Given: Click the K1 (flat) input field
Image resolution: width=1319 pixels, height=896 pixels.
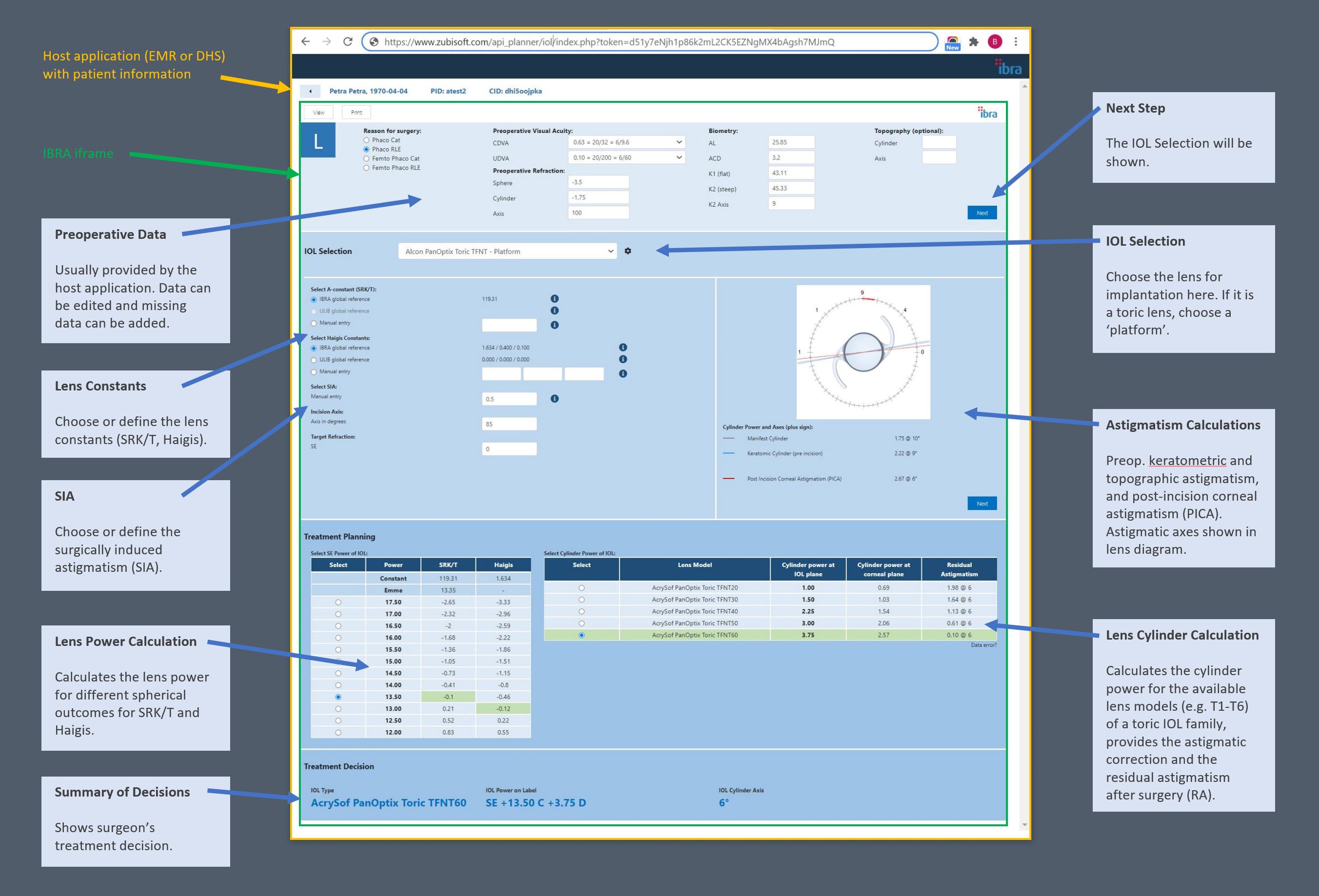Looking at the screenshot, I should pyautogui.click(x=791, y=173).
